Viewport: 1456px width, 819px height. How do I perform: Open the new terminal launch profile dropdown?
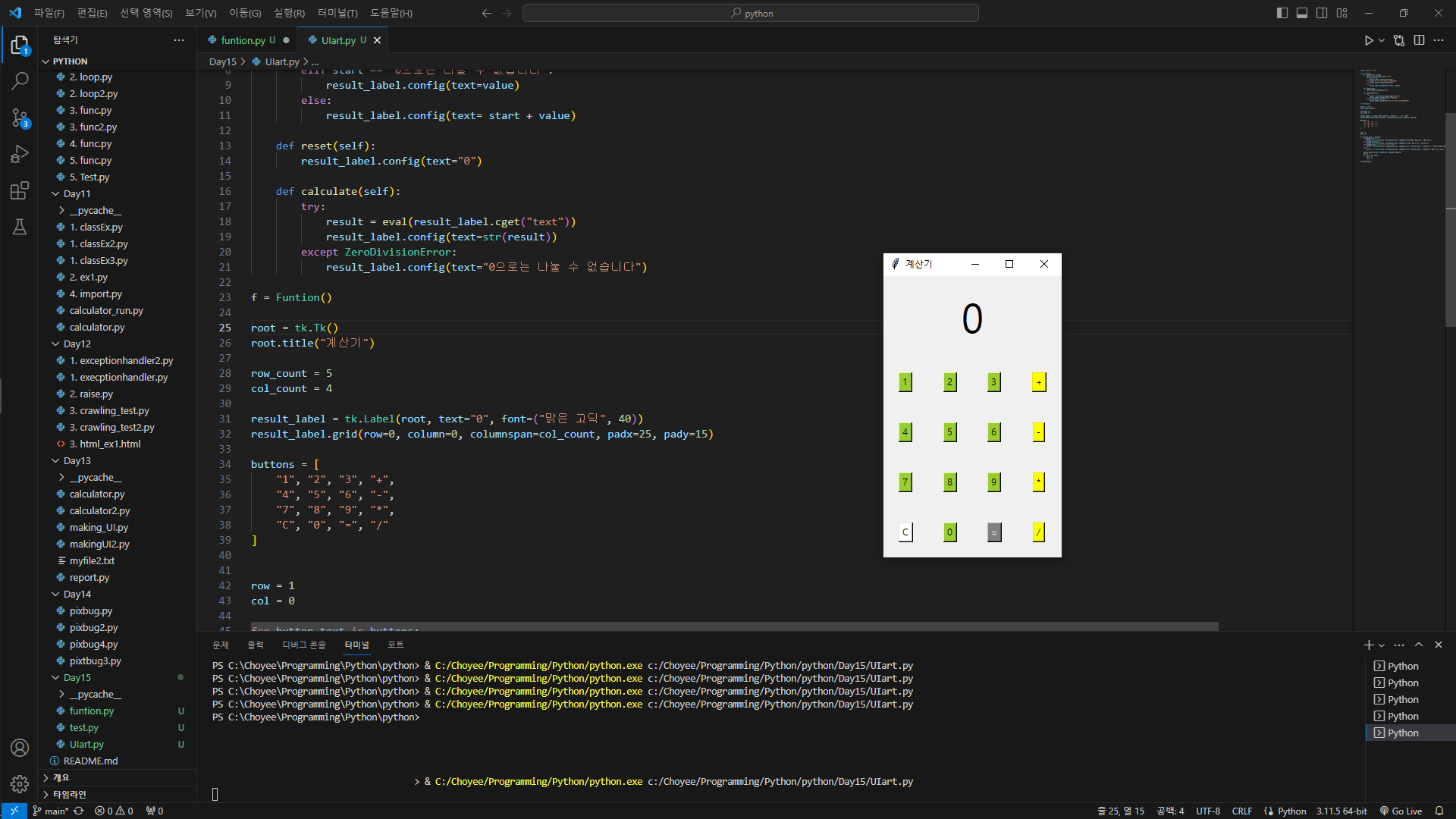1382,645
